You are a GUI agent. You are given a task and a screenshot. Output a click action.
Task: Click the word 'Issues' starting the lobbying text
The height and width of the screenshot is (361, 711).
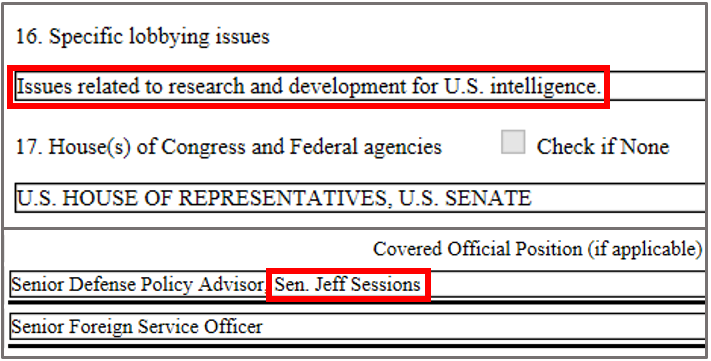click(x=44, y=86)
